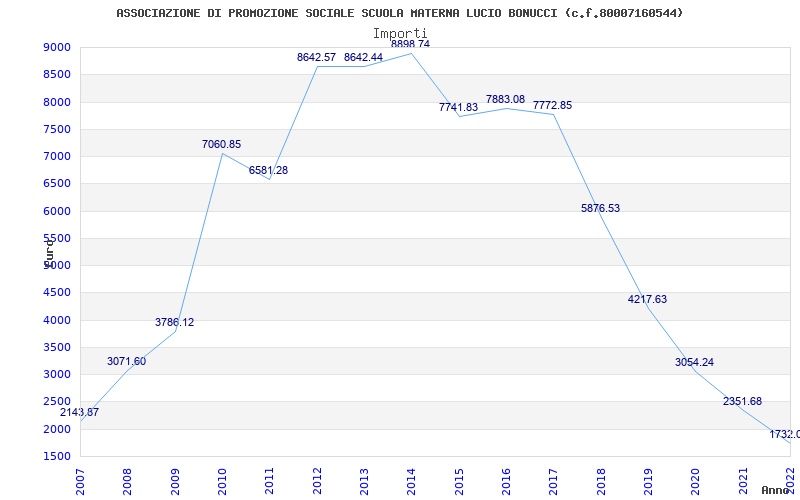This screenshot has width=800, height=500.
Task: Select the 'Importi' chart subtitle
Action: [400, 34]
